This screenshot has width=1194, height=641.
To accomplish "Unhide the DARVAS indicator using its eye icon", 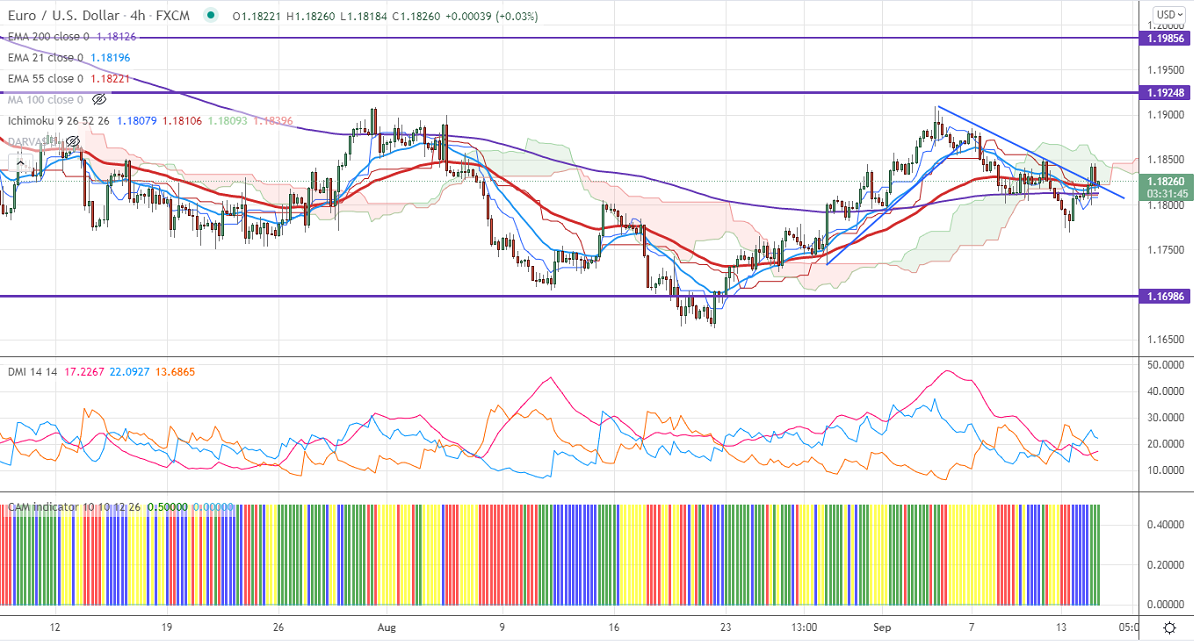I will pyautogui.click(x=72, y=142).
